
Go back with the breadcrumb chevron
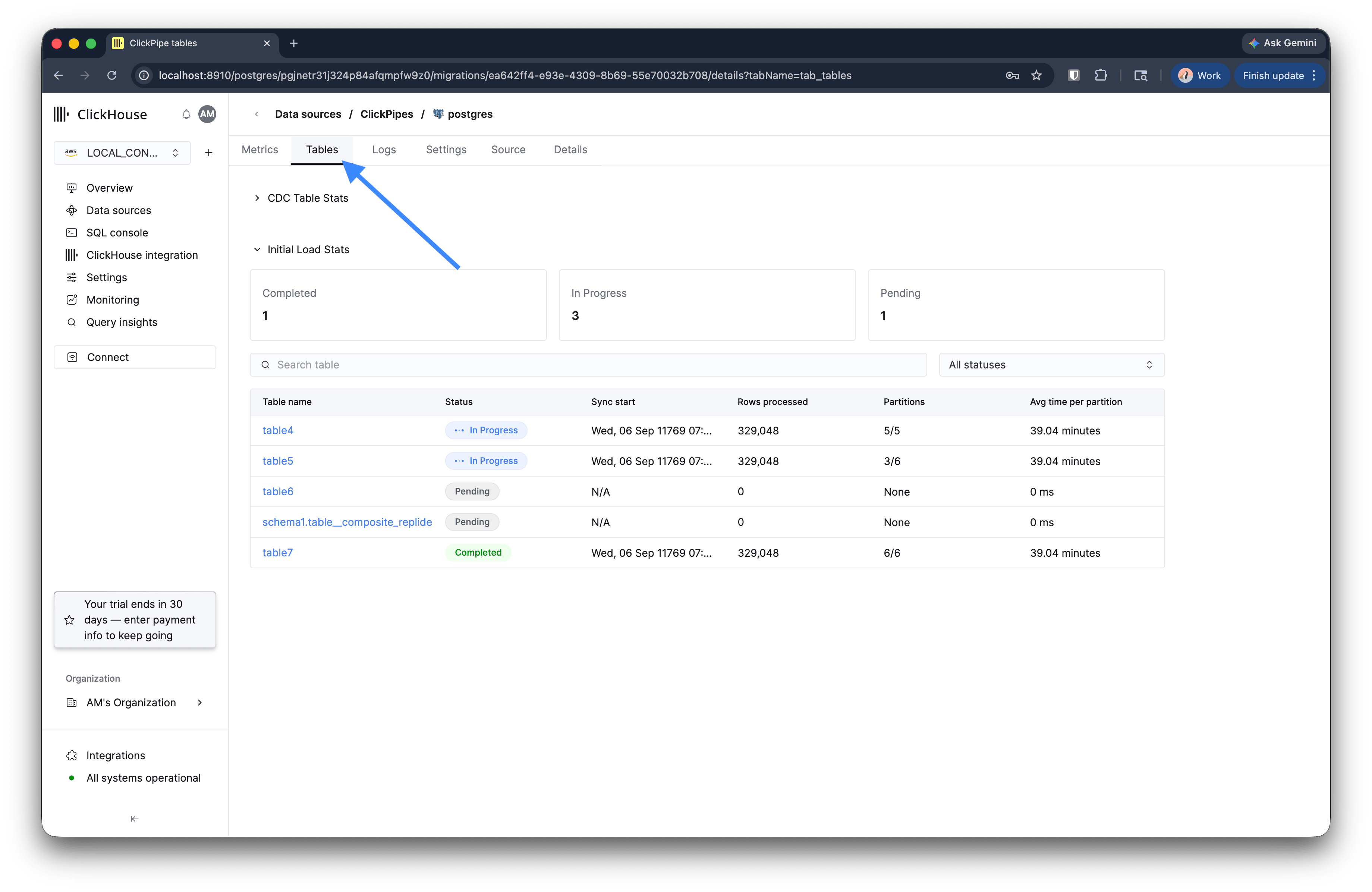pyautogui.click(x=257, y=114)
